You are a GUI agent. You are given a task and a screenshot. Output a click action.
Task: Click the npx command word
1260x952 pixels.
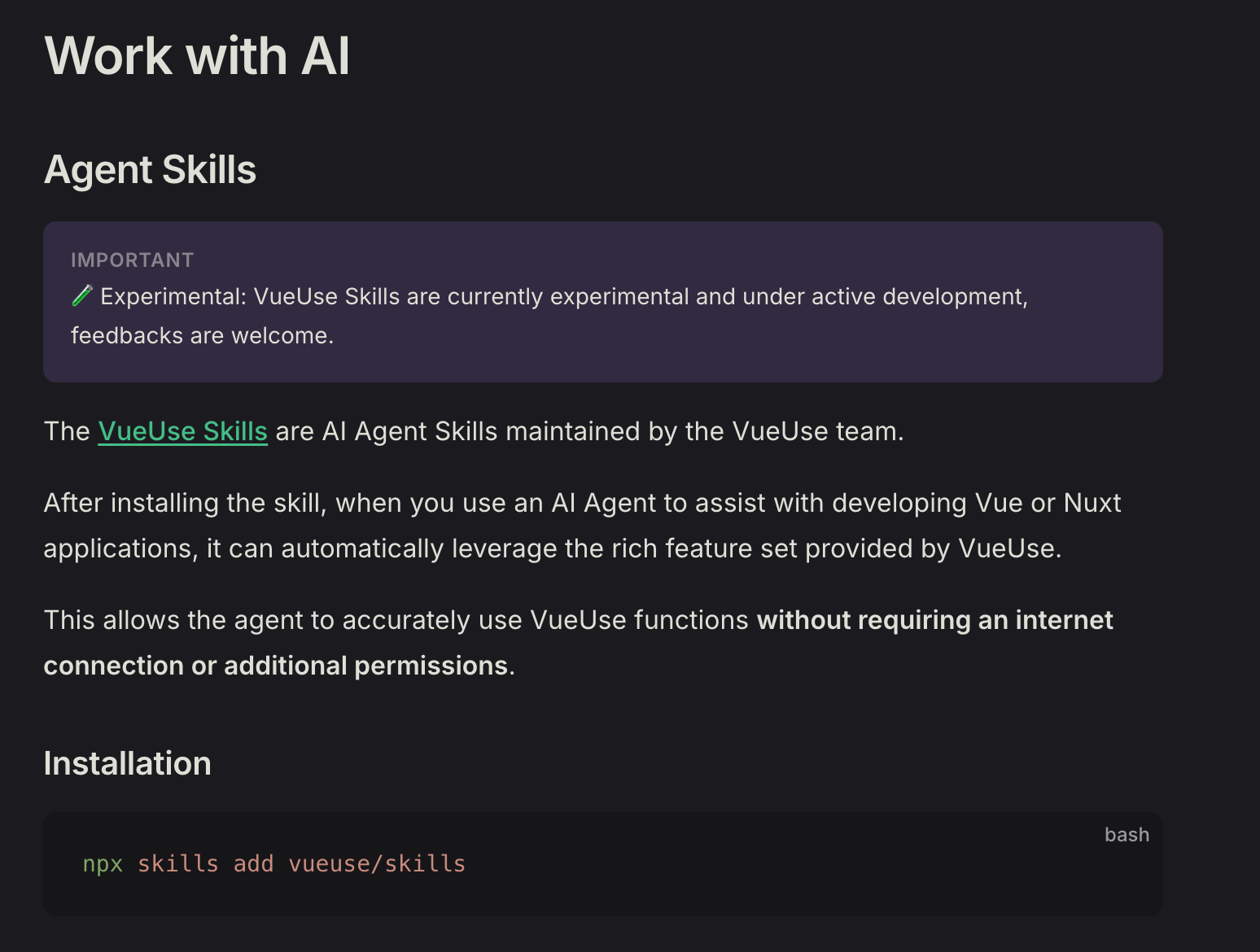pos(103,864)
